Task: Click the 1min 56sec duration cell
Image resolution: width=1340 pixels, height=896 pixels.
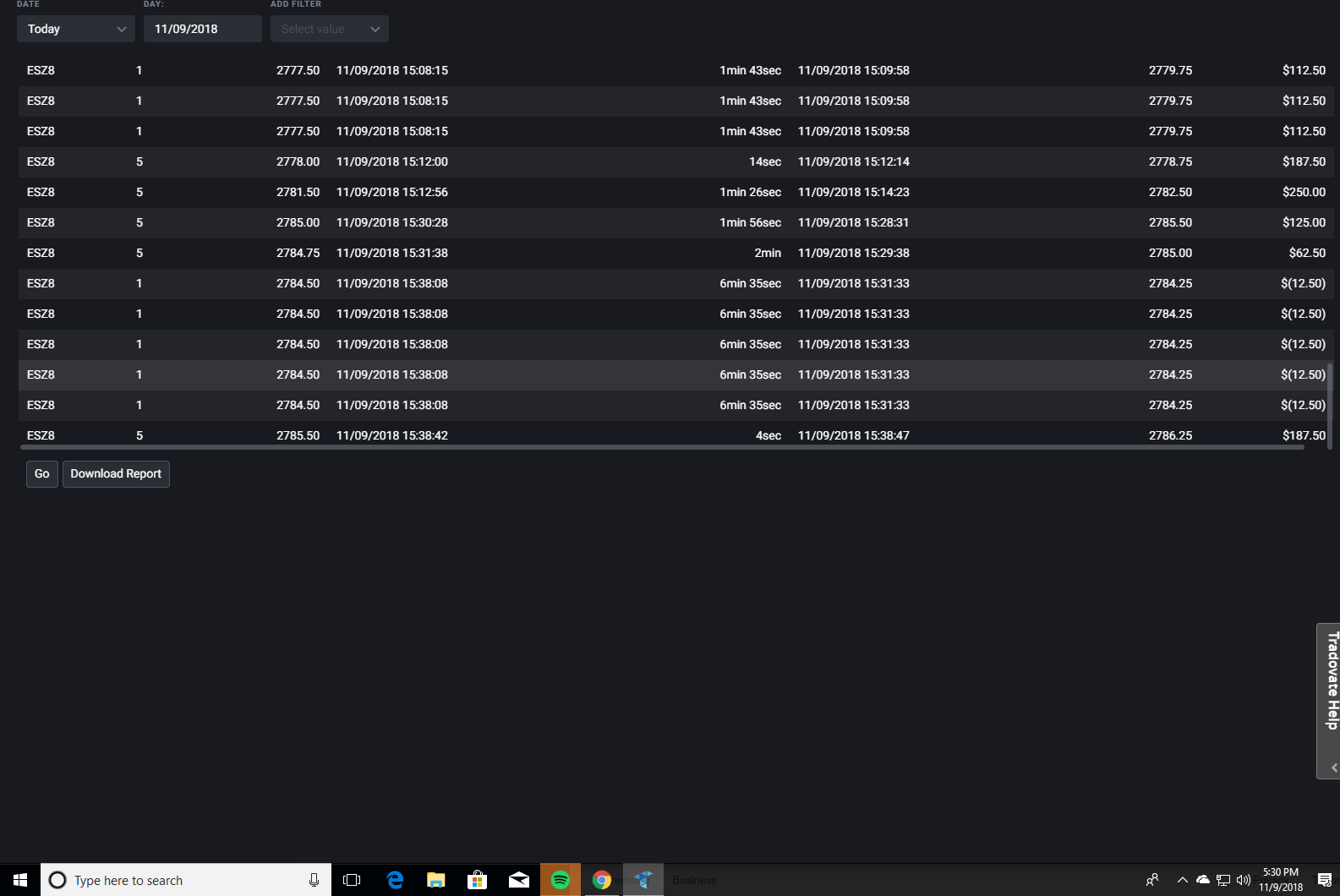Action: point(751,222)
